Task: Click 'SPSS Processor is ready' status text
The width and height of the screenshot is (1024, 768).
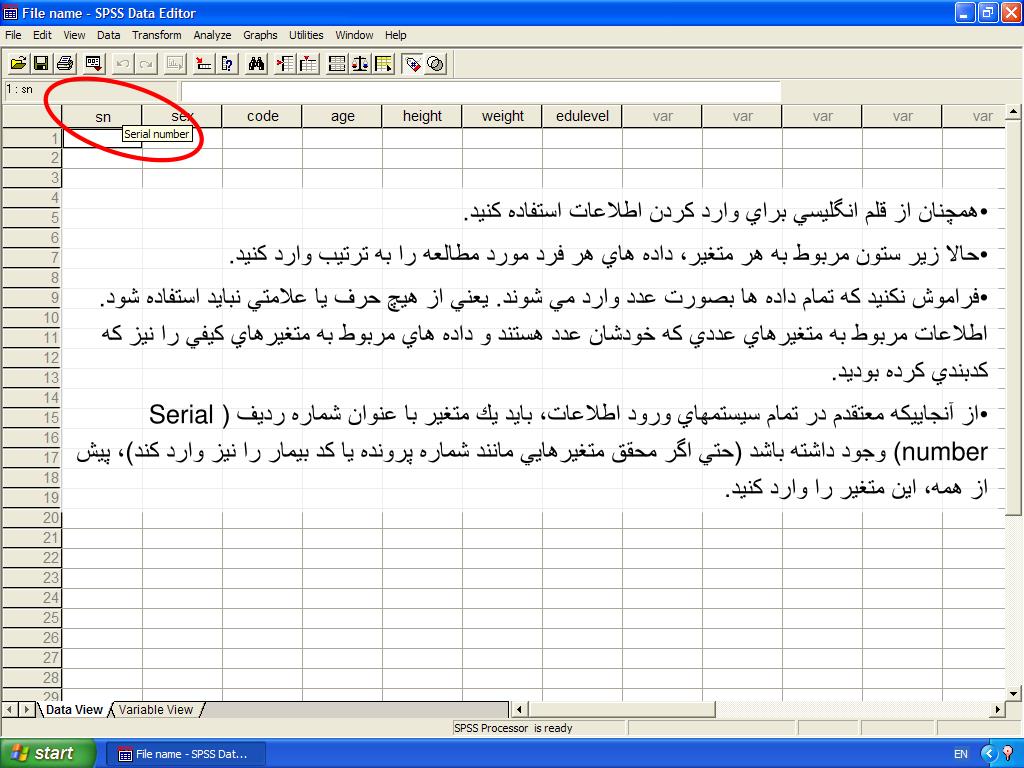Action: pyautogui.click(x=513, y=728)
